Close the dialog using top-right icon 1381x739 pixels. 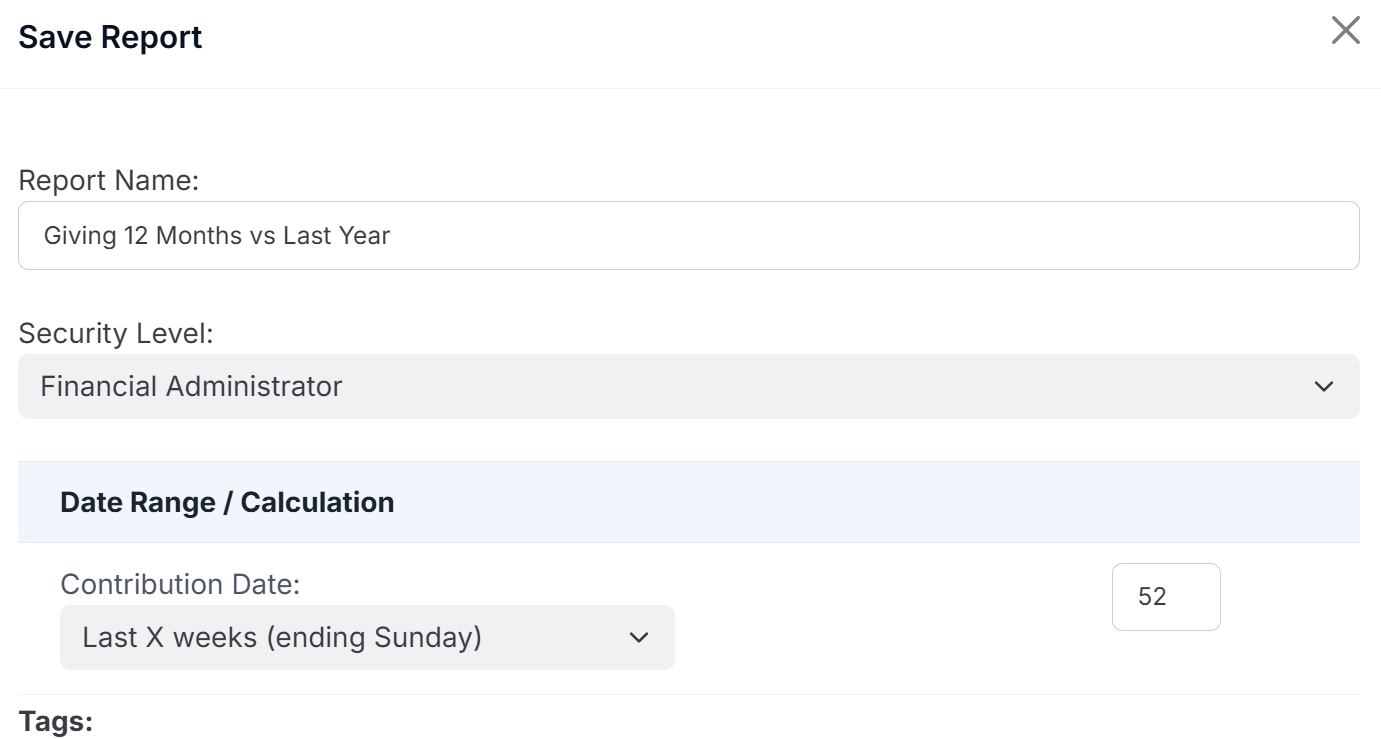click(1346, 31)
